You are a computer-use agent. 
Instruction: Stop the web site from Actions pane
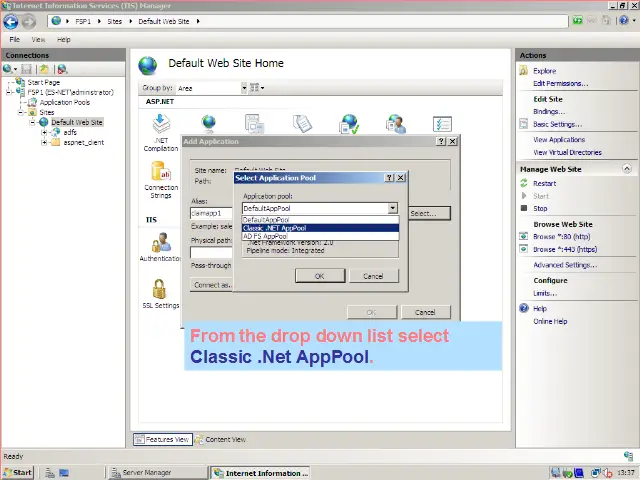pos(540,208)
